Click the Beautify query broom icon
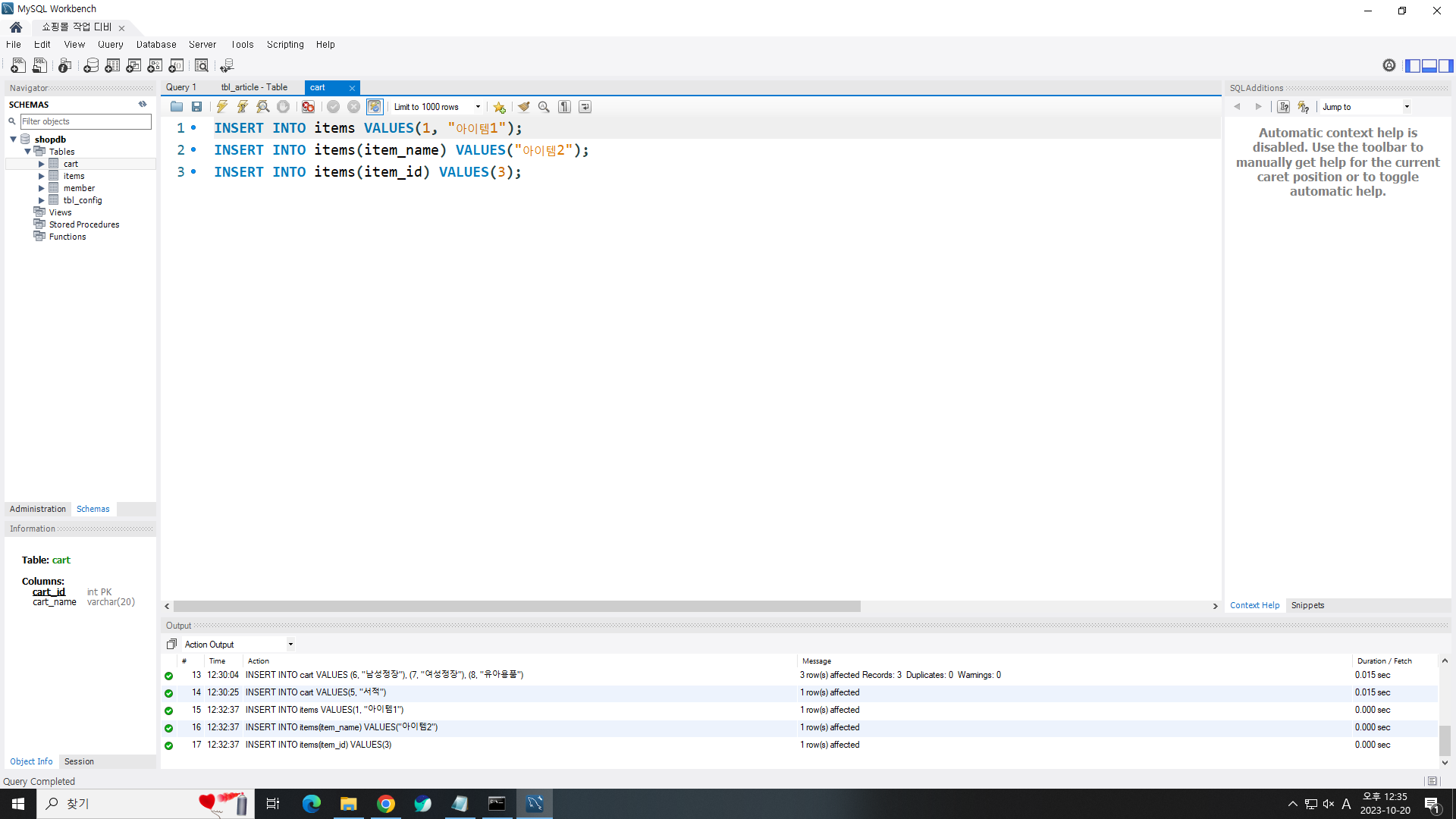Screen dimensions: 1456x819 [523, 107]
